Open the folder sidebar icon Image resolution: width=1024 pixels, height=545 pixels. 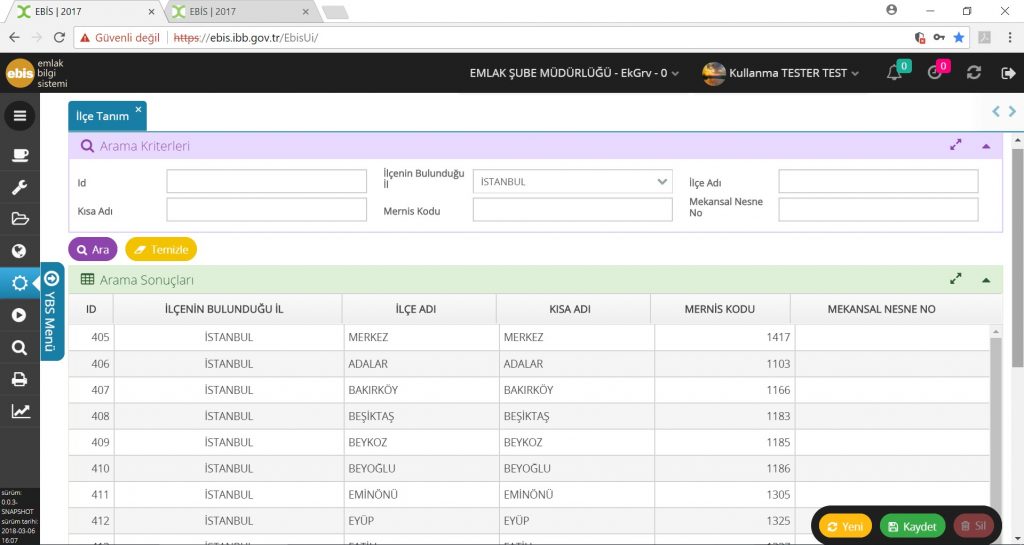pyautogui.click(x=20, y=219)
